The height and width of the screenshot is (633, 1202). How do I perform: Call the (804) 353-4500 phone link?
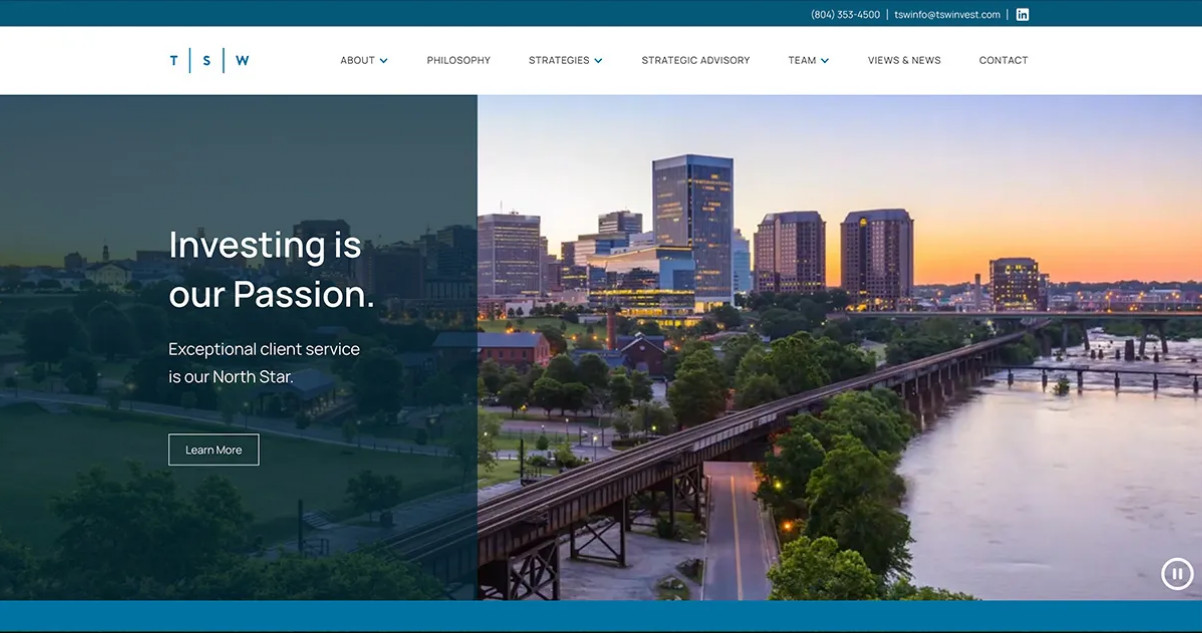846,15
